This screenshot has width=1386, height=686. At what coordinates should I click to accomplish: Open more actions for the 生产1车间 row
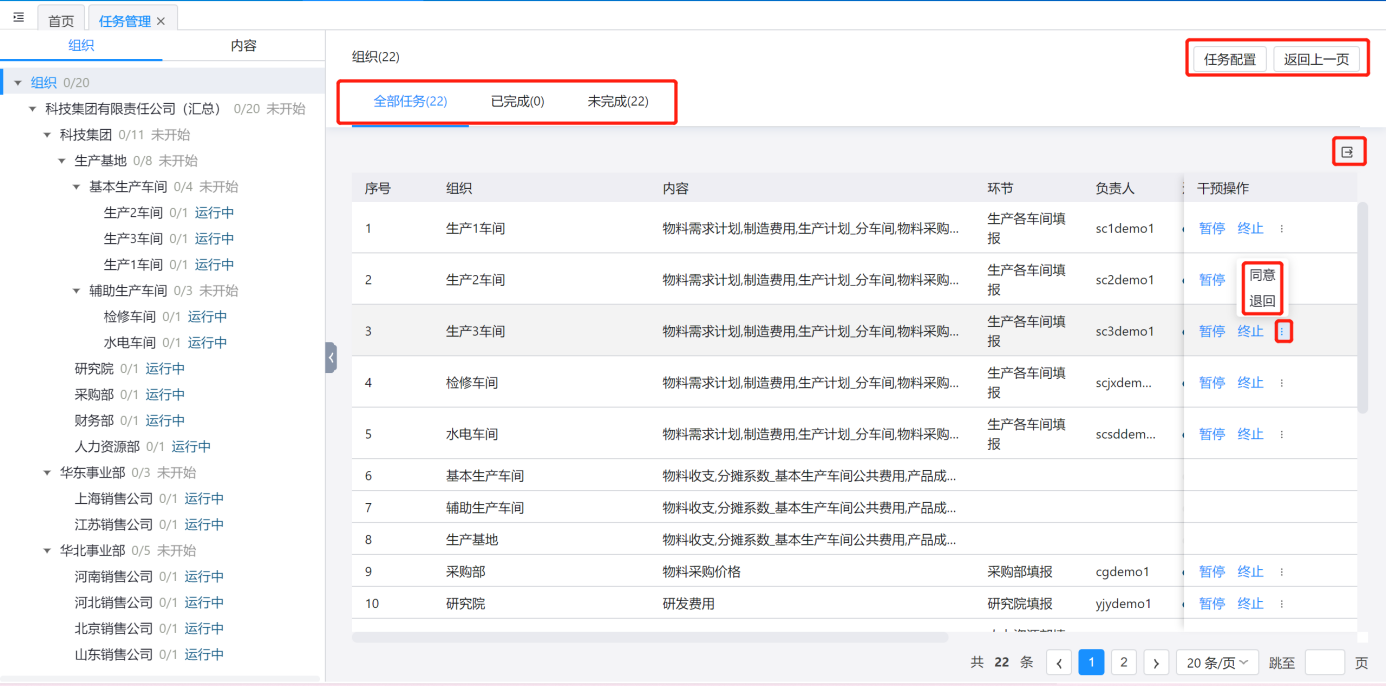[1282, 229]
